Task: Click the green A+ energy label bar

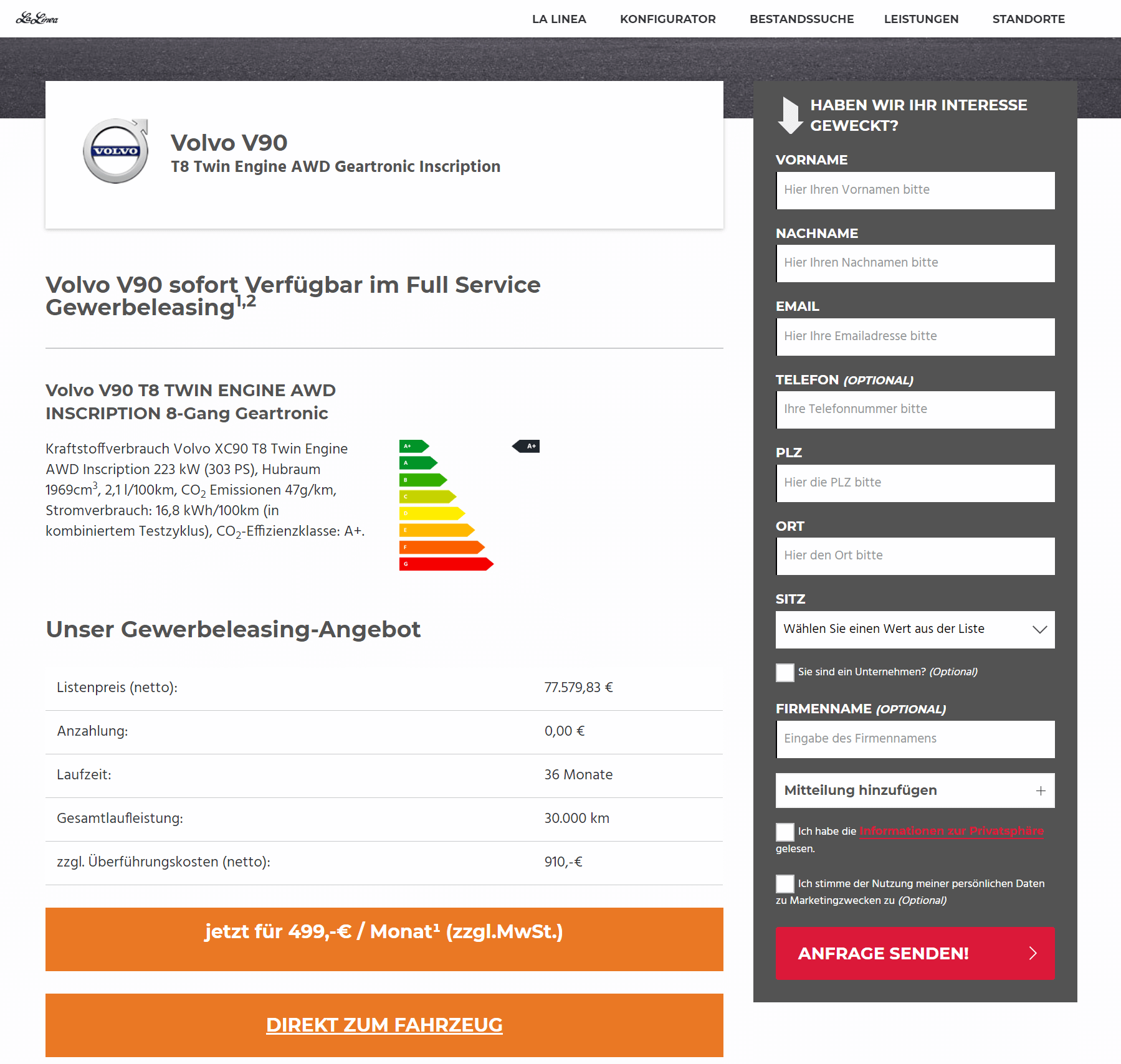Action: [x=414, y=446]
